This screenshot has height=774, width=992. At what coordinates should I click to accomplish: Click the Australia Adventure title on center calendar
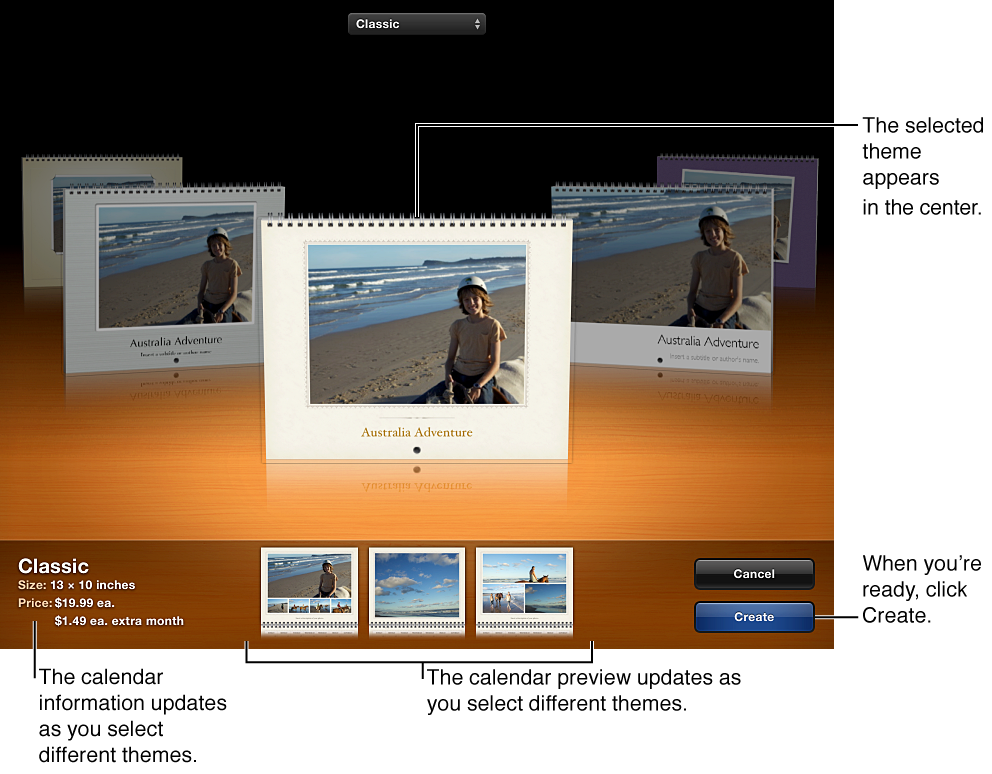coord(416,432)
